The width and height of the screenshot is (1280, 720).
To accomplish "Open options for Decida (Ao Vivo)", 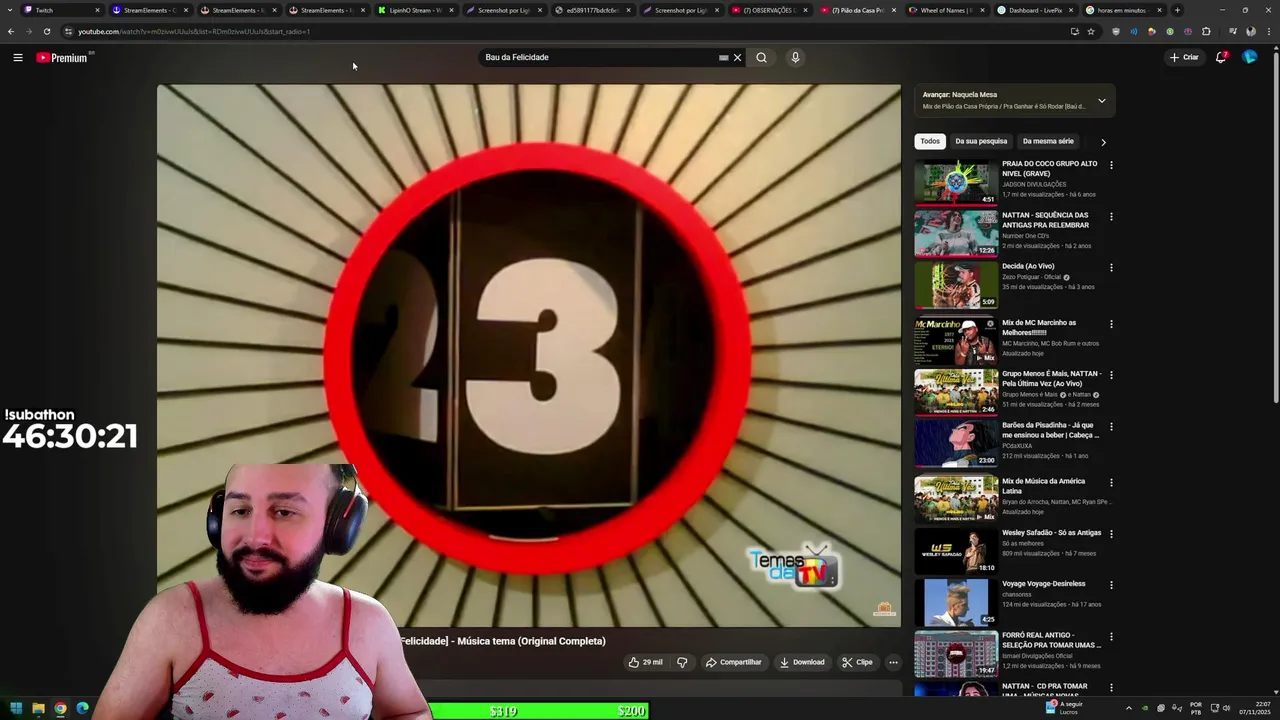I will click(x=1111, y=268).
